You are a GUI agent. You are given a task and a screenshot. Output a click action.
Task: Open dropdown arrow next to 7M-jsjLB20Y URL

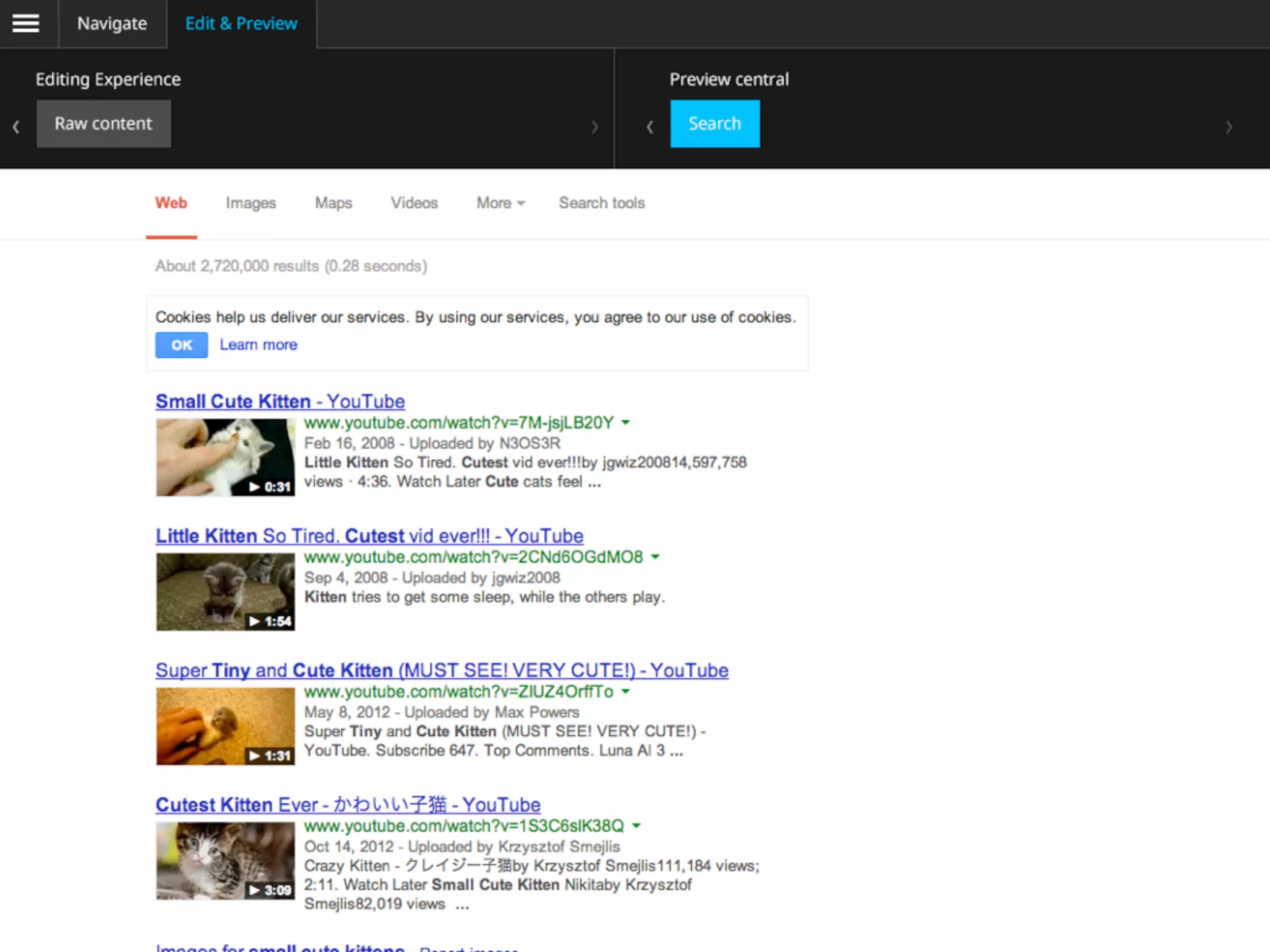pyautogui.click(x=626, y=423)
